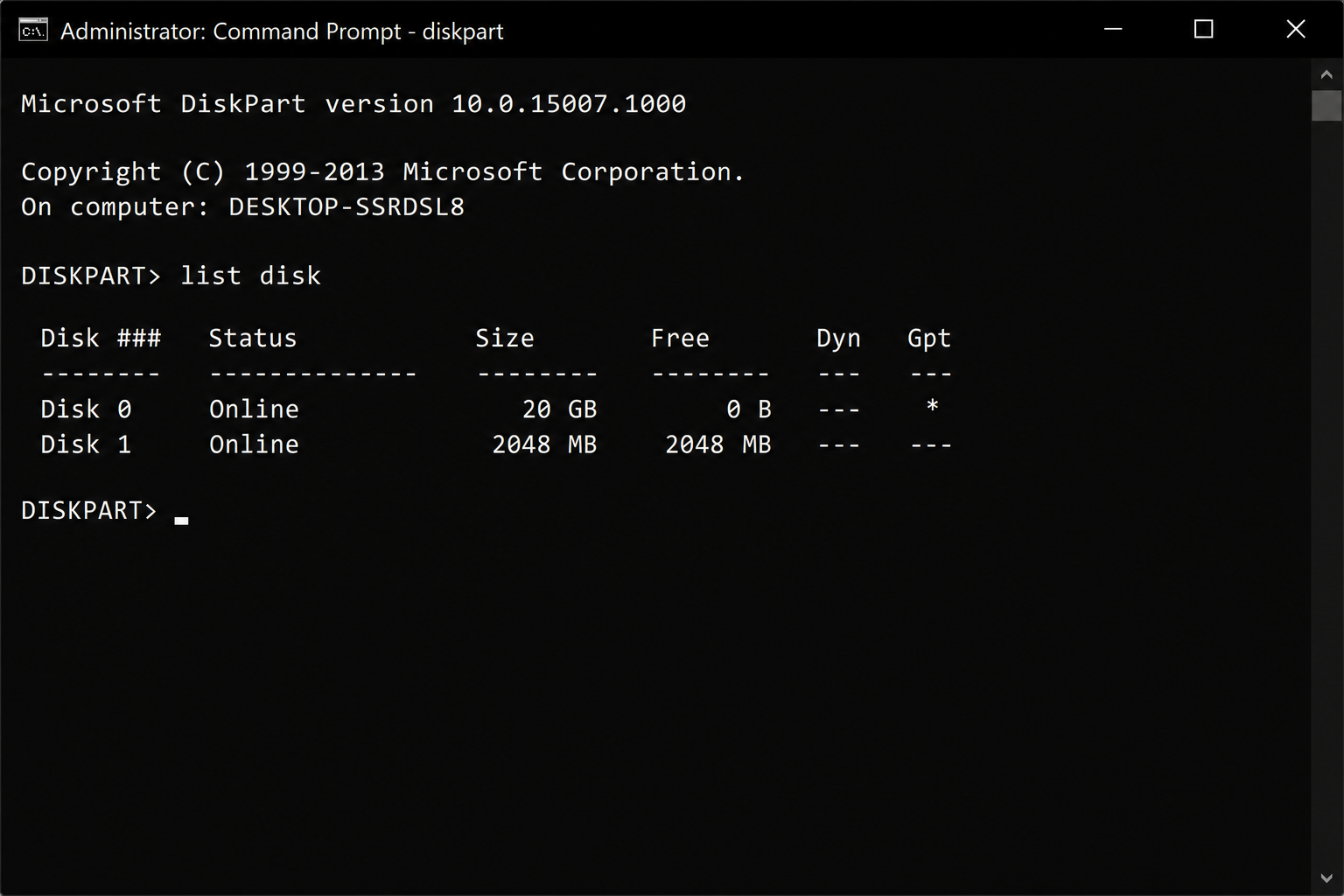
Task: Click the Gpt asterisk for Disk 0
Action: pos(932,406)
